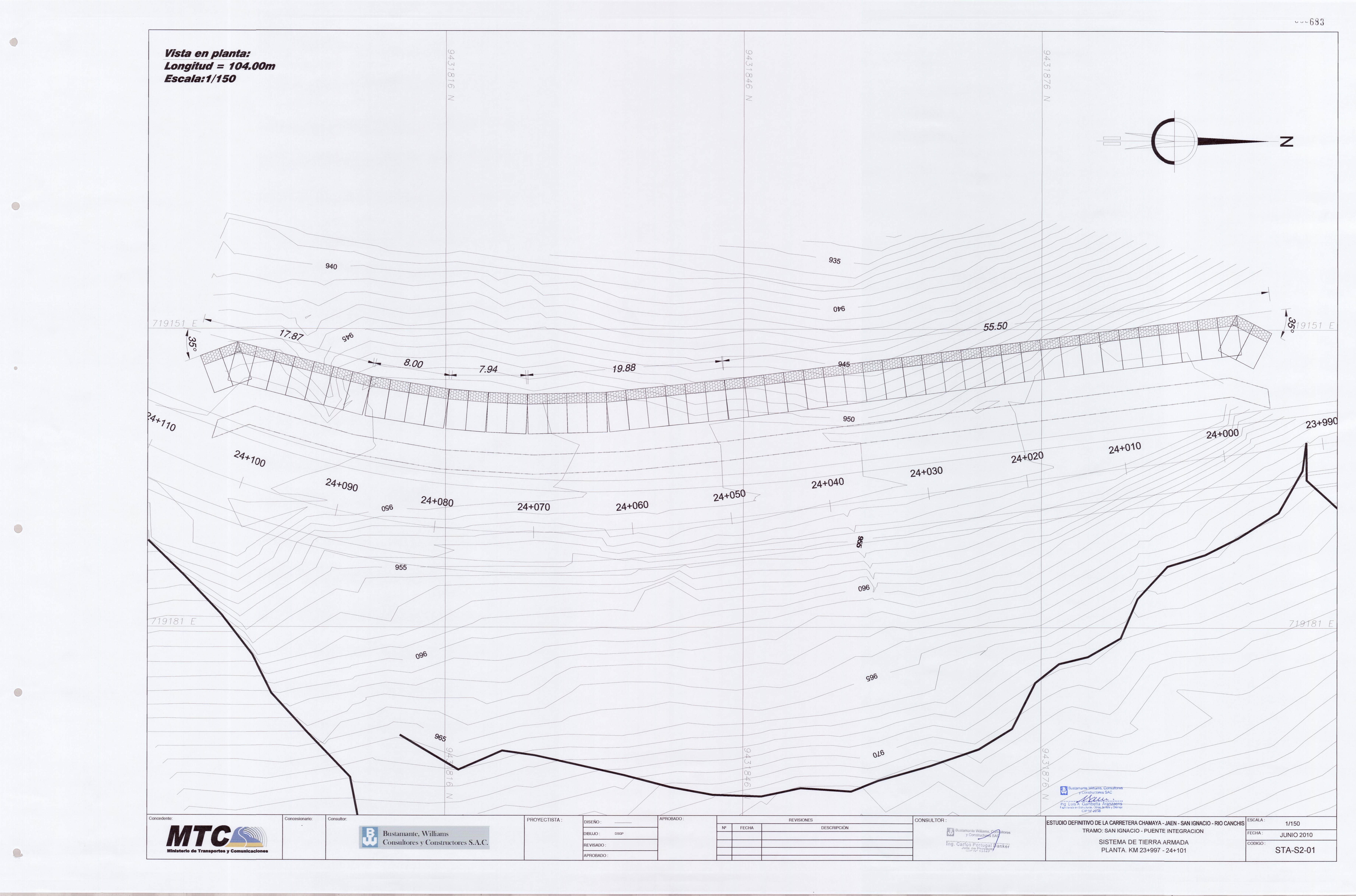Click the 8.00 wall segment dimension
This screenshot has width=1356, height=896.
[x=413, y=363]
